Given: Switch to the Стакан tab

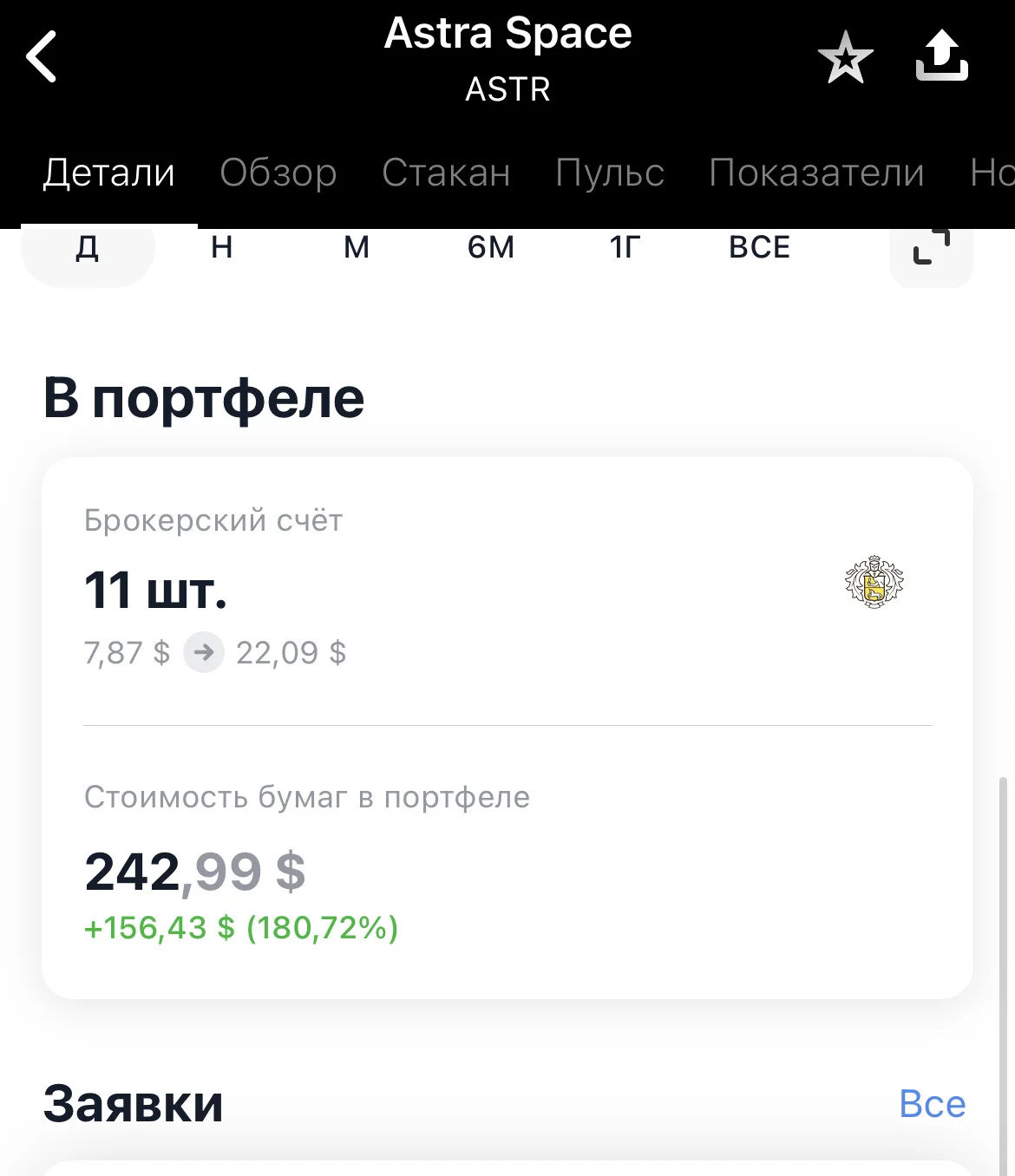Looking at the screenshot, I should 446,173.
